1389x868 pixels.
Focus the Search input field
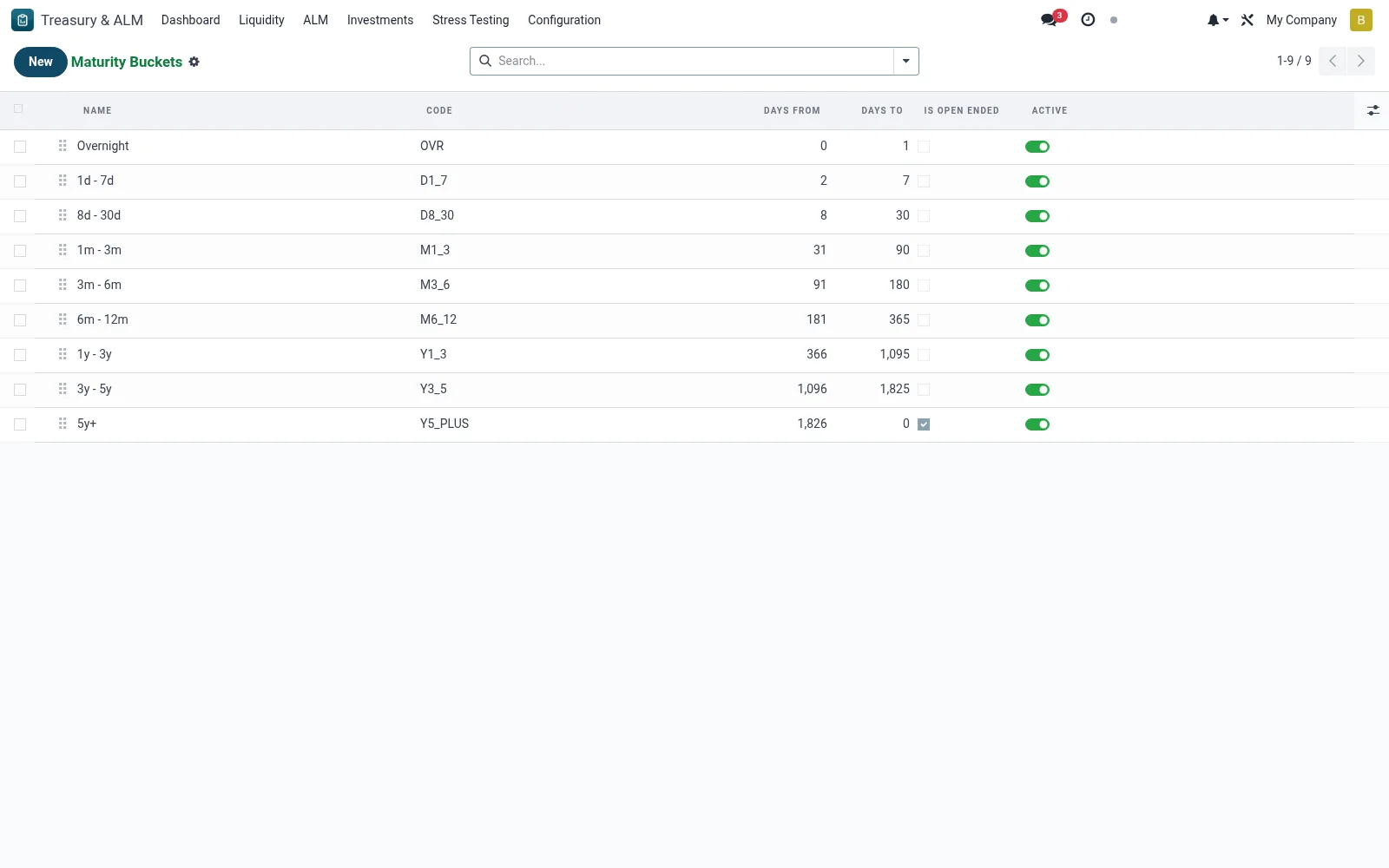click(x=693, y=61)
